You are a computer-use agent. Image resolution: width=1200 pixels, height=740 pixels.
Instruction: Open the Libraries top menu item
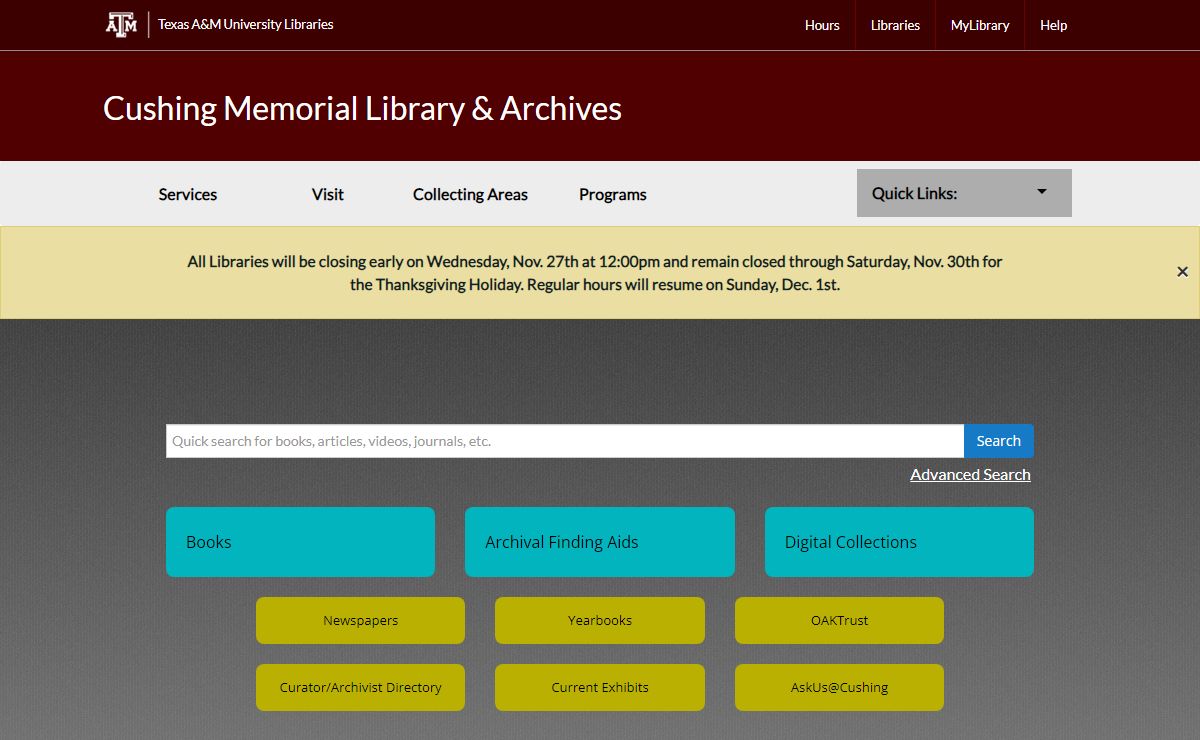pyautogui.click(x=895, y=25)
